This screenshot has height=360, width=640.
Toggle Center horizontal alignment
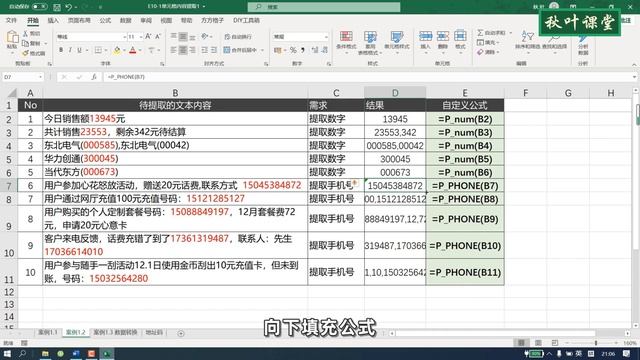coord(183,50)
